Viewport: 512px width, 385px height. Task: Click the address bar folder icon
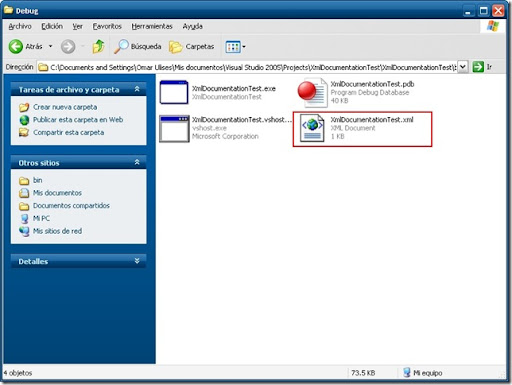43,67
